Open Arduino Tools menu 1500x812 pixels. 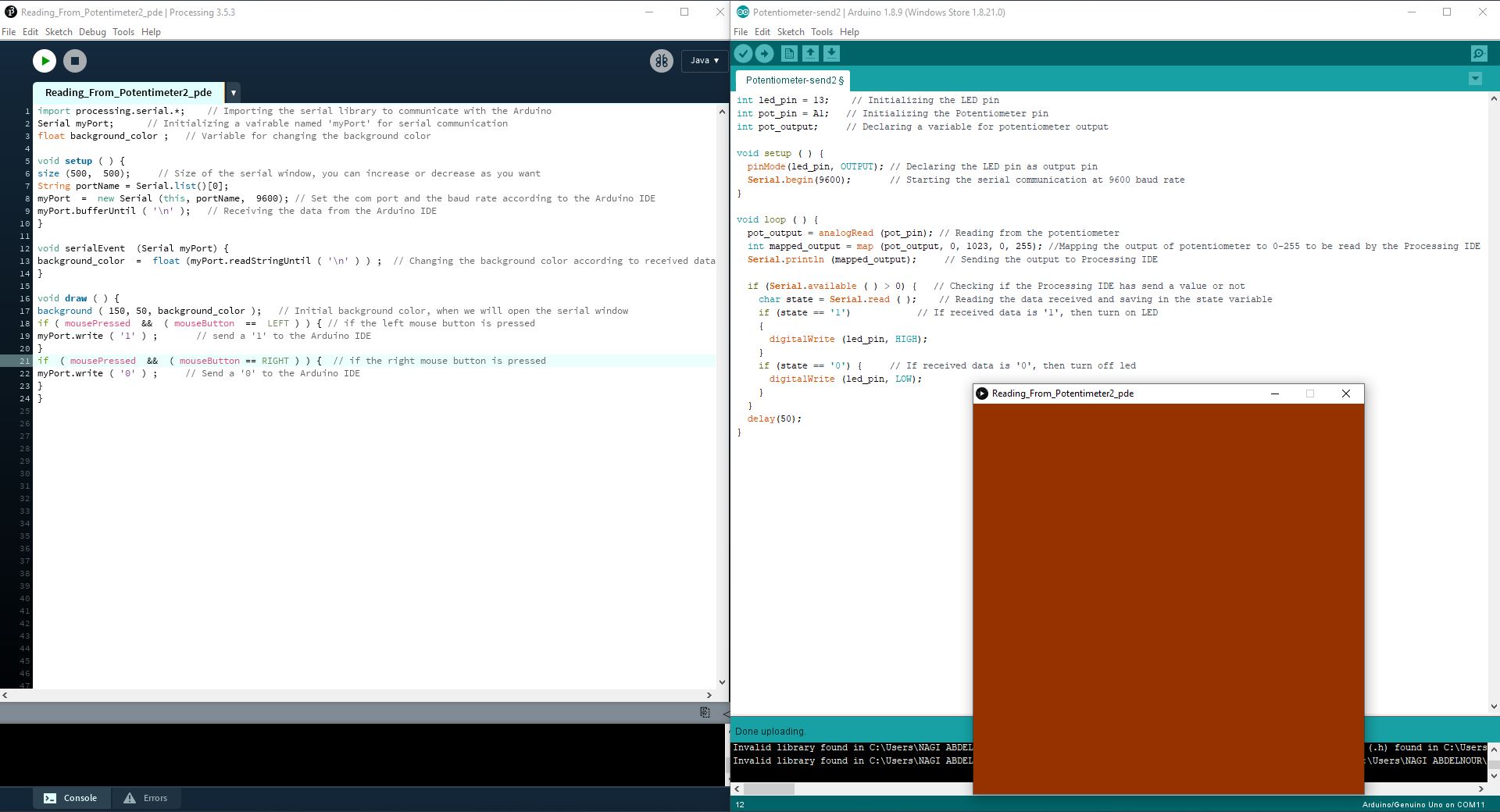click(822, 32)
